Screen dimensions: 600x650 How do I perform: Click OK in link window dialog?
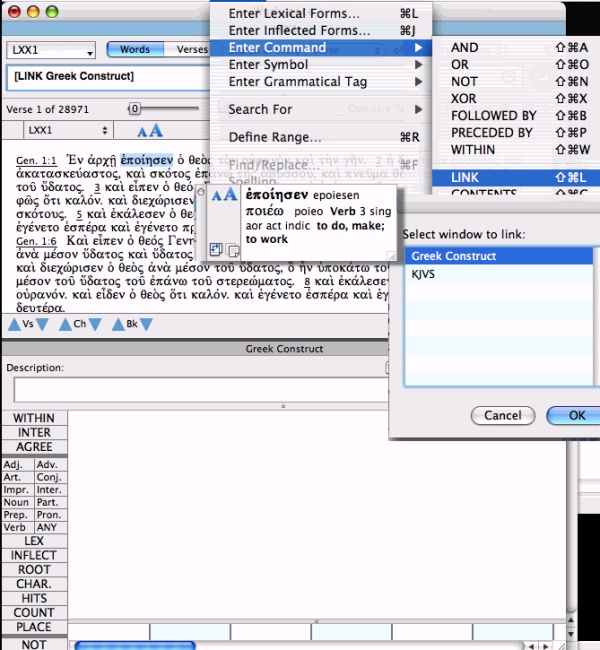point(574,415)
